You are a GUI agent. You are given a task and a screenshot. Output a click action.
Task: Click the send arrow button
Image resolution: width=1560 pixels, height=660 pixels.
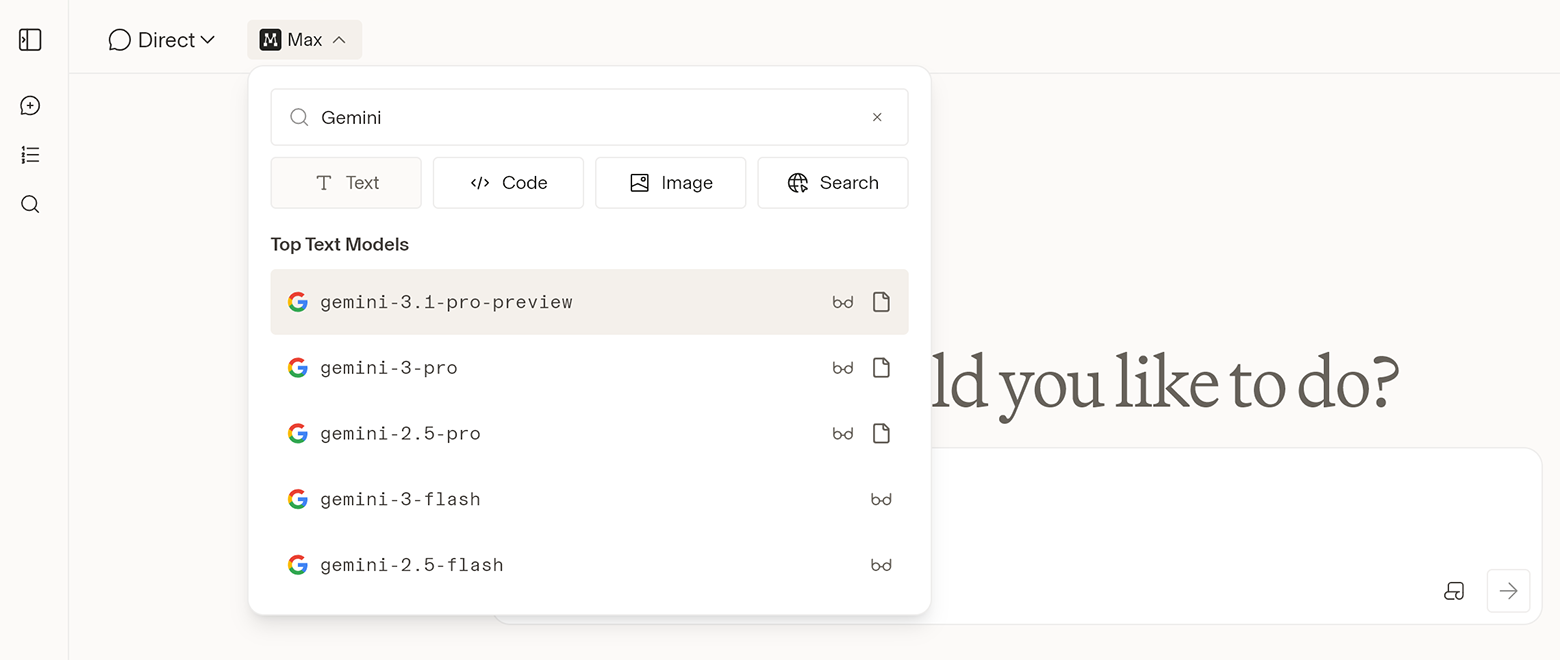click(x=1508, y=591)
